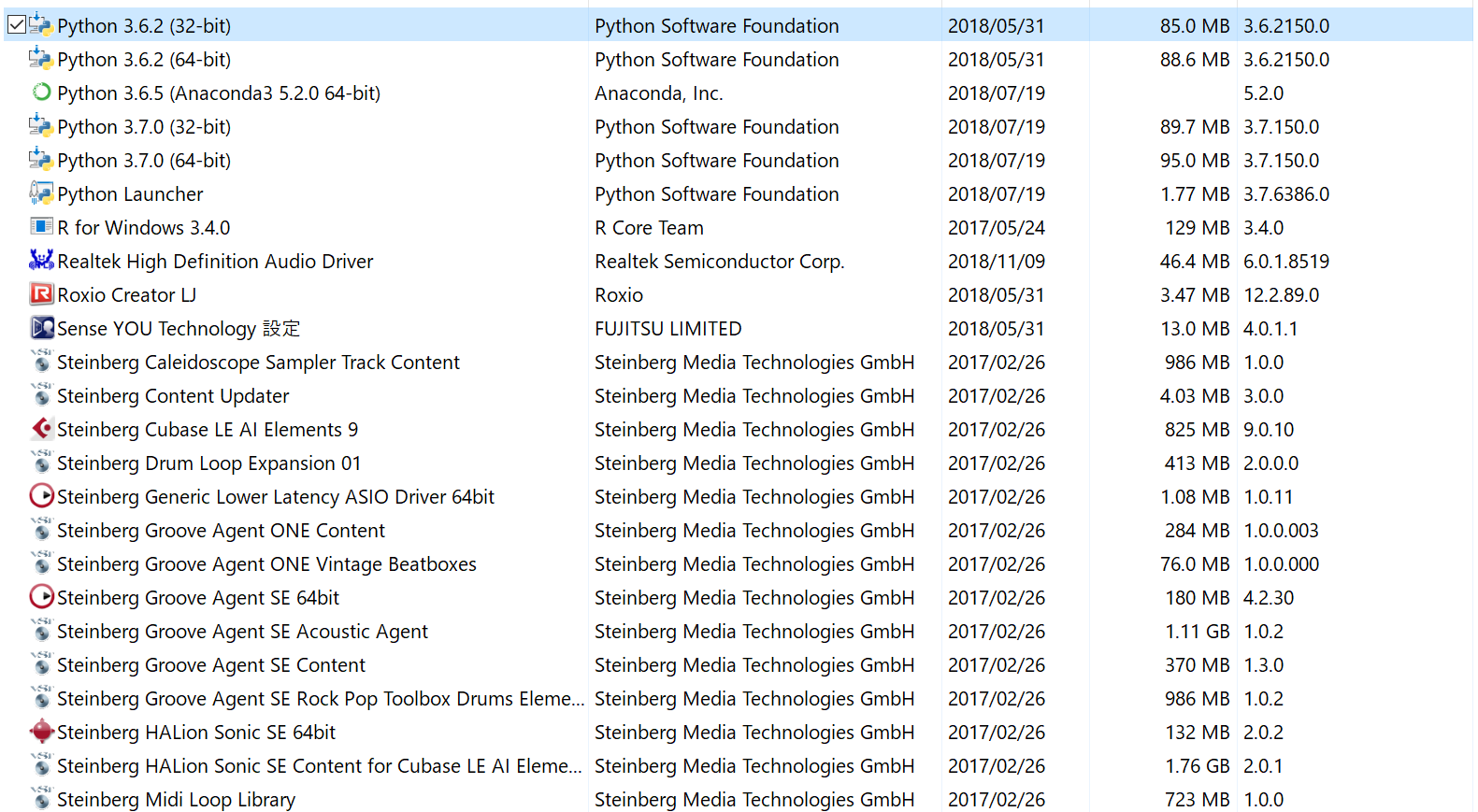Select Steinberg Generic Lower Latency ASIO Driver 64bit
This screenshot has height=812, width=1478.
click(276, 497)
